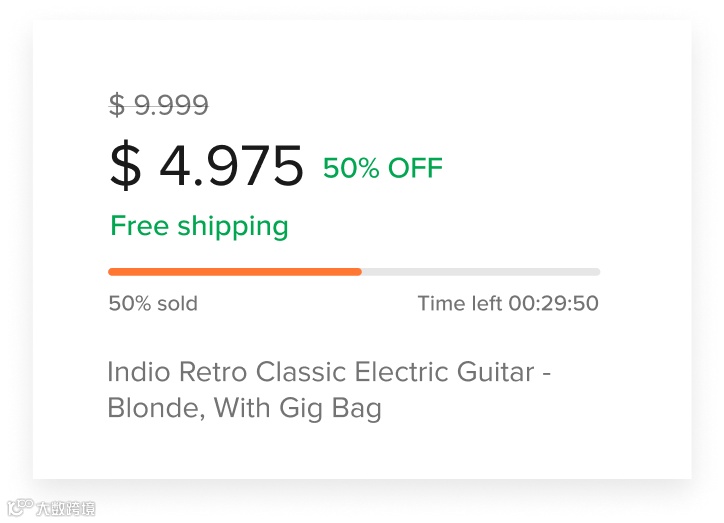
Task: Click the sale price $ 4.975
Action: 206,166
